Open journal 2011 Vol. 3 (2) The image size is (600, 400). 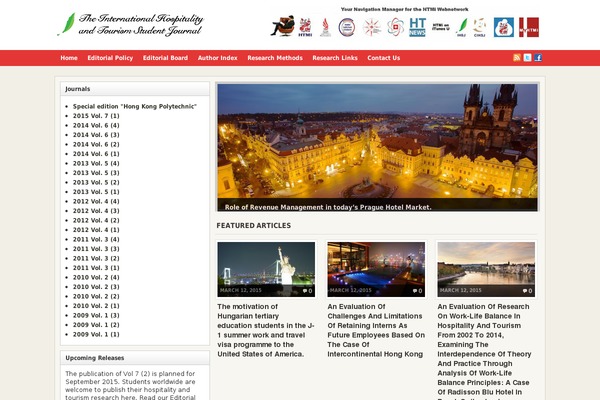[96, 258]
